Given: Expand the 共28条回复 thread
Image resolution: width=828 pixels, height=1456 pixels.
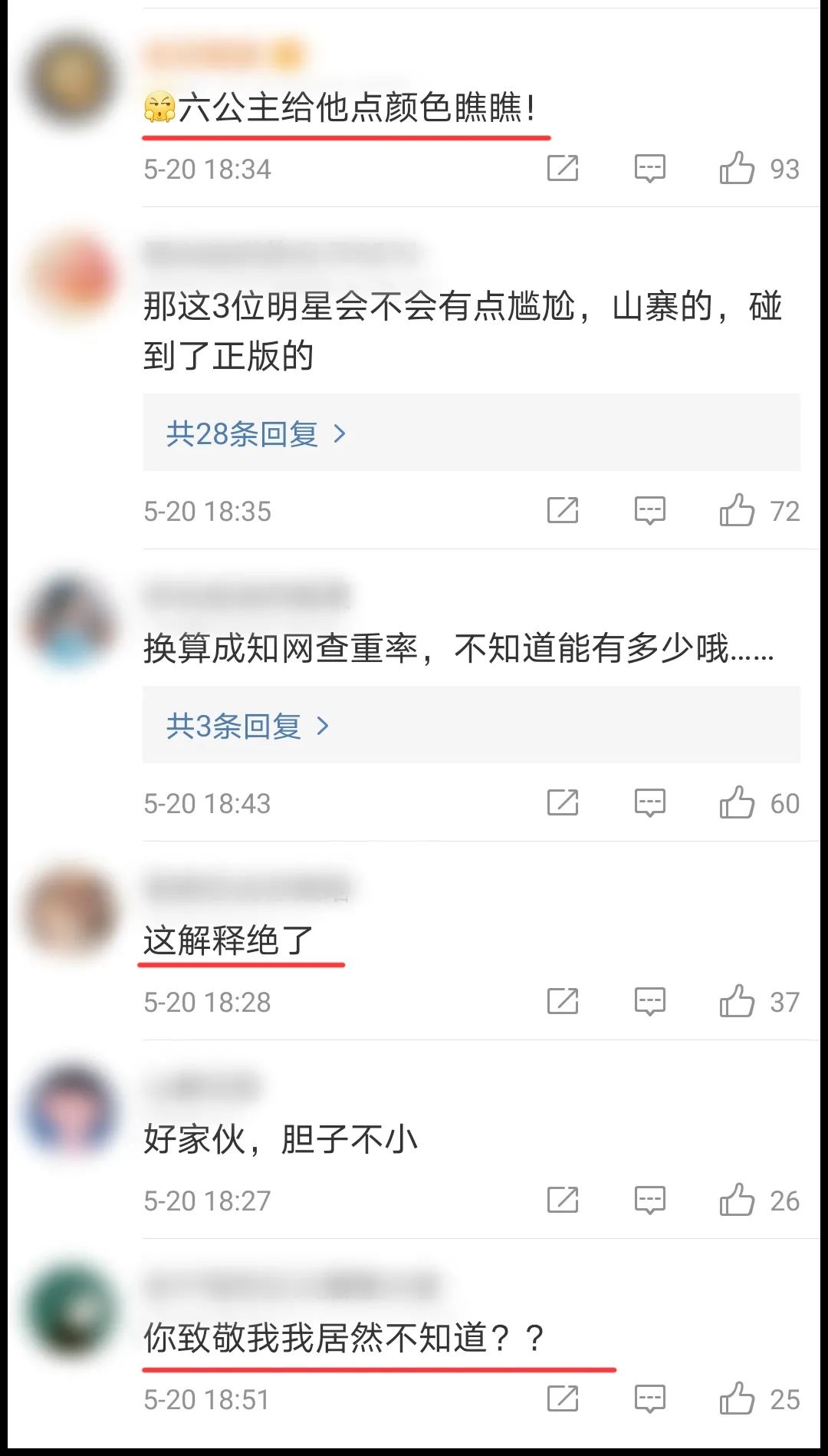Looking at the screenshot, I should click(472, 433).
